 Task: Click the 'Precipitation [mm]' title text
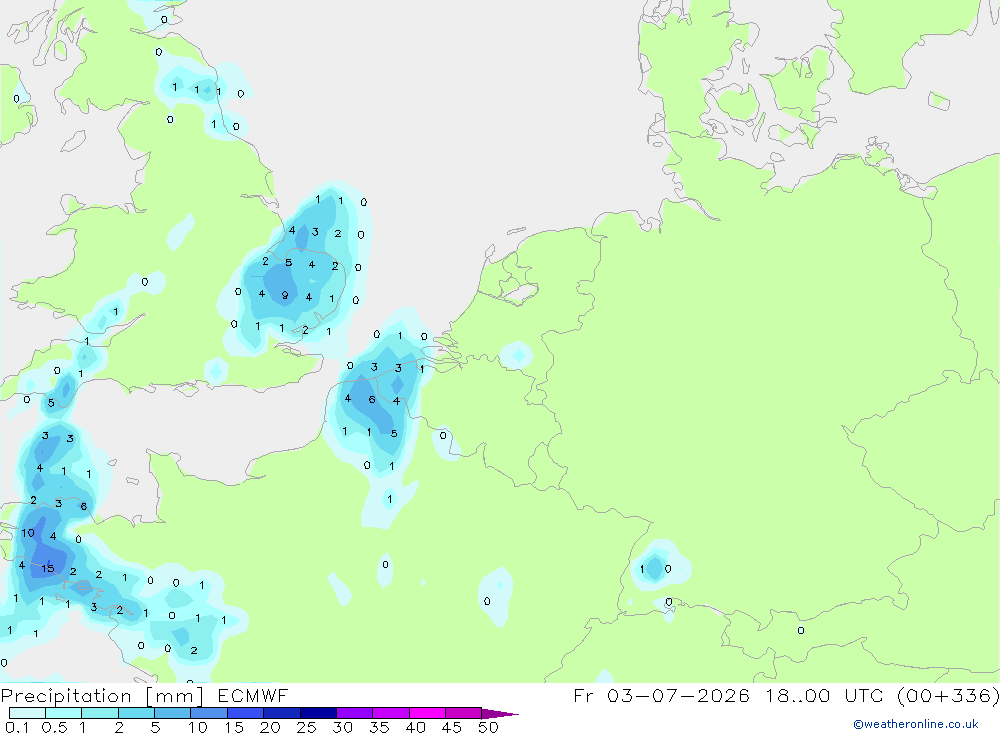coord(102,696)
